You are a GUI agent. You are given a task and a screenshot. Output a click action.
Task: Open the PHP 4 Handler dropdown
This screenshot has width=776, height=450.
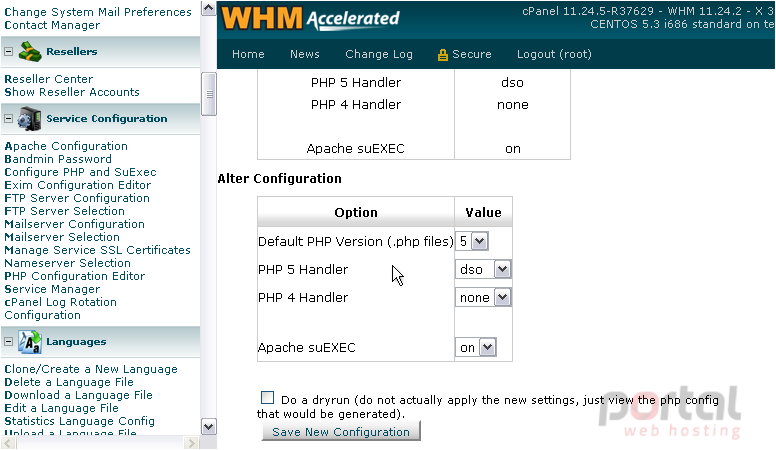(483, 298)
